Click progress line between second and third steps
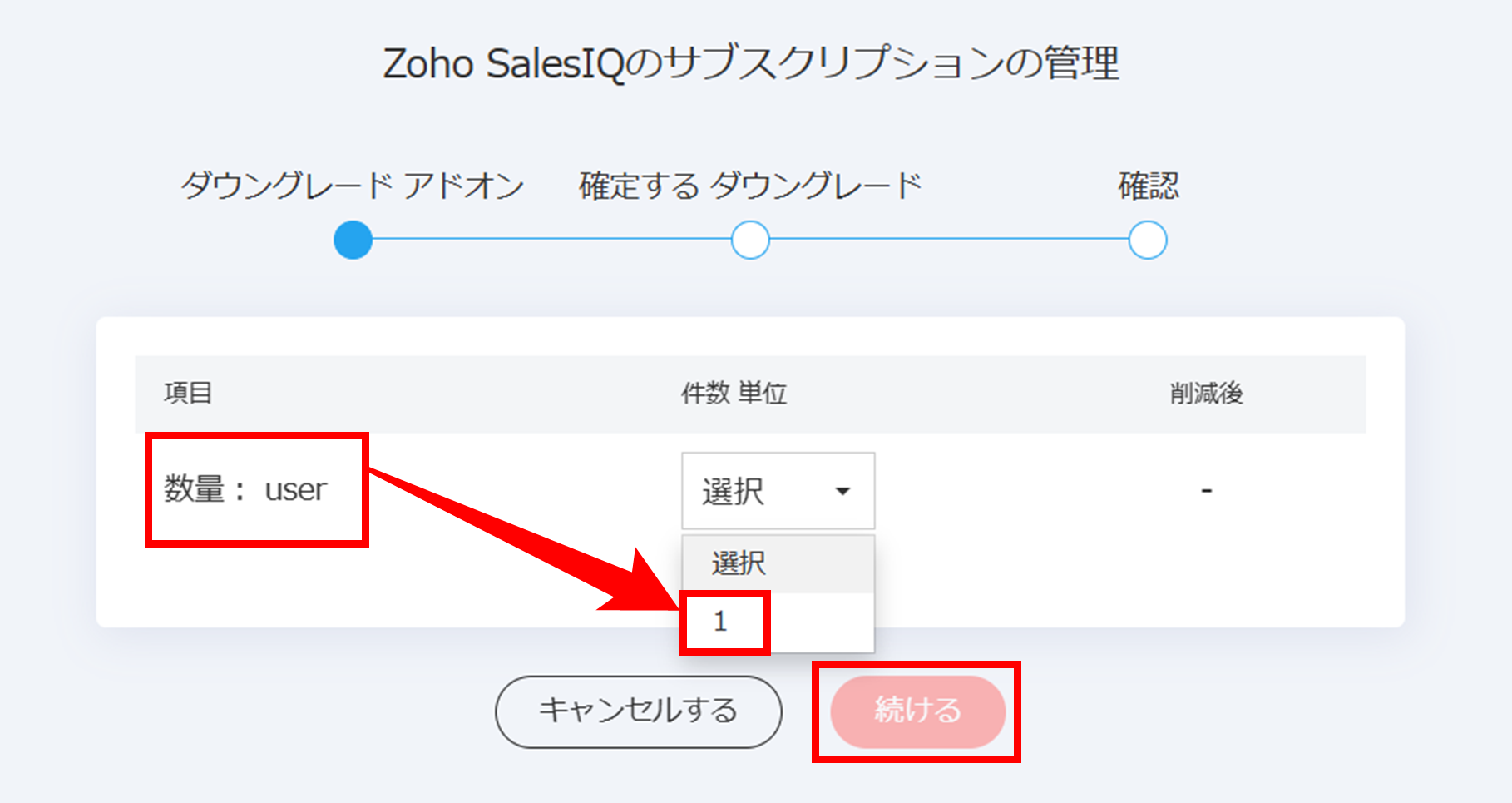 pyautogui.click(x=949, y=240)
